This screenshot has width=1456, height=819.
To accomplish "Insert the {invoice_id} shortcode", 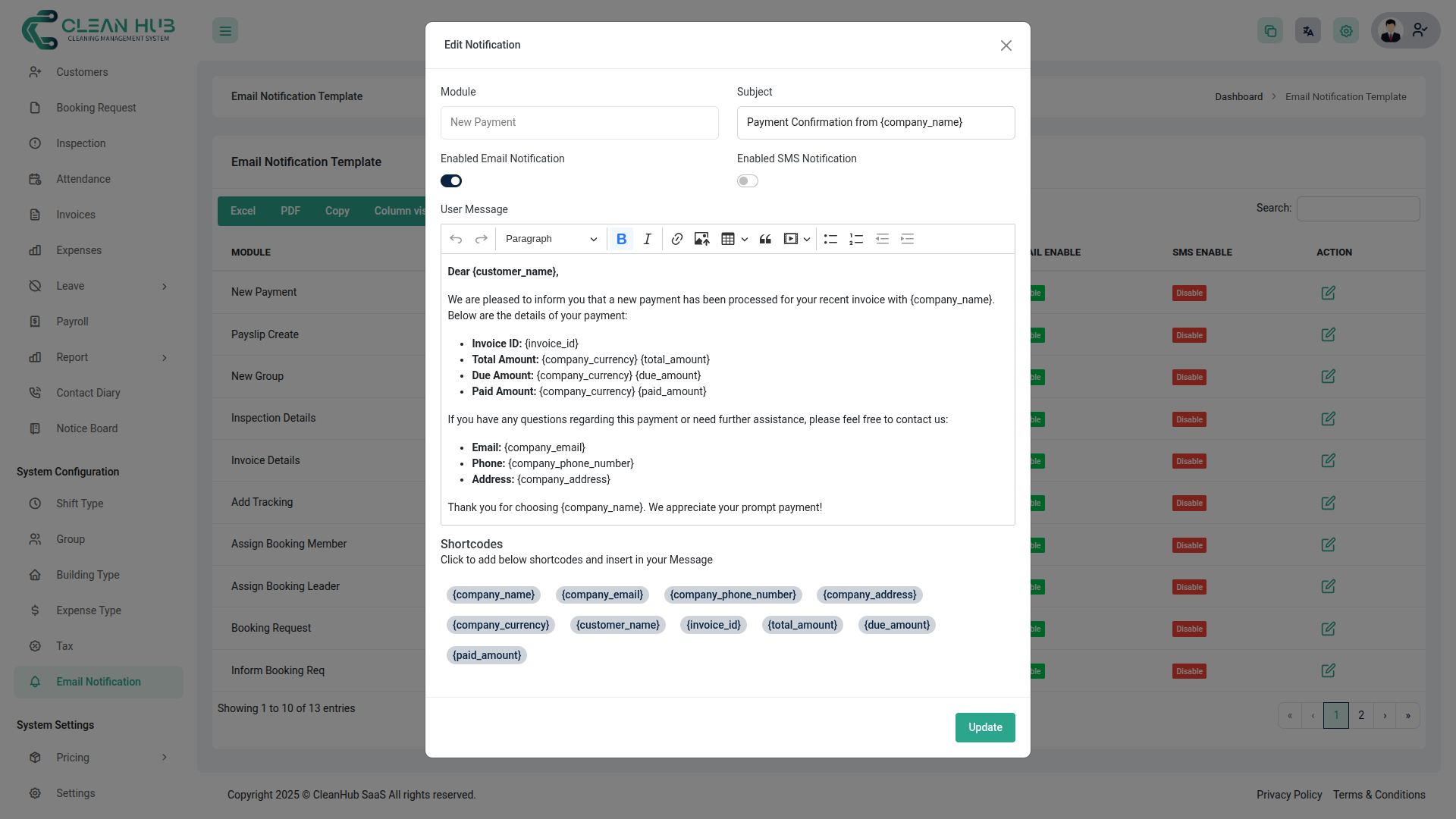I will tap(713, 625).
